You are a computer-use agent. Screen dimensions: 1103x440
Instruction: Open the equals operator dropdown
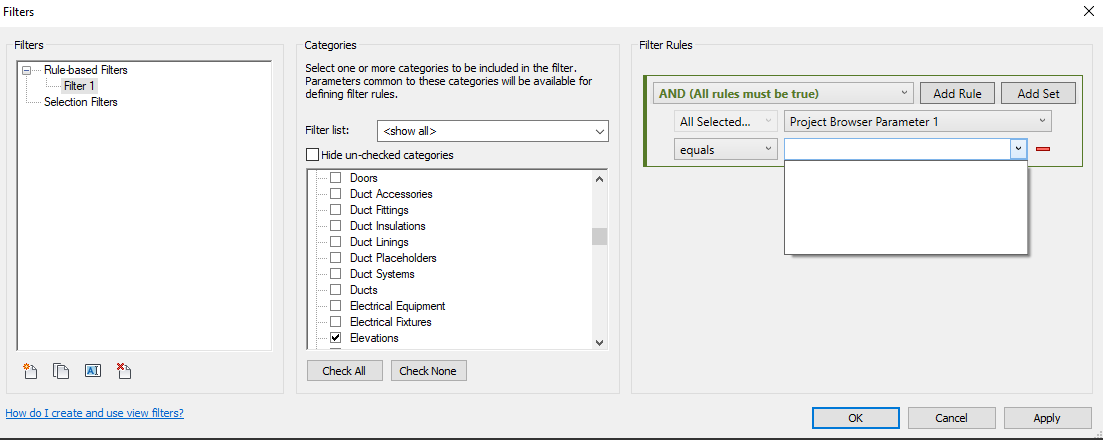click(x=725, y=149)
